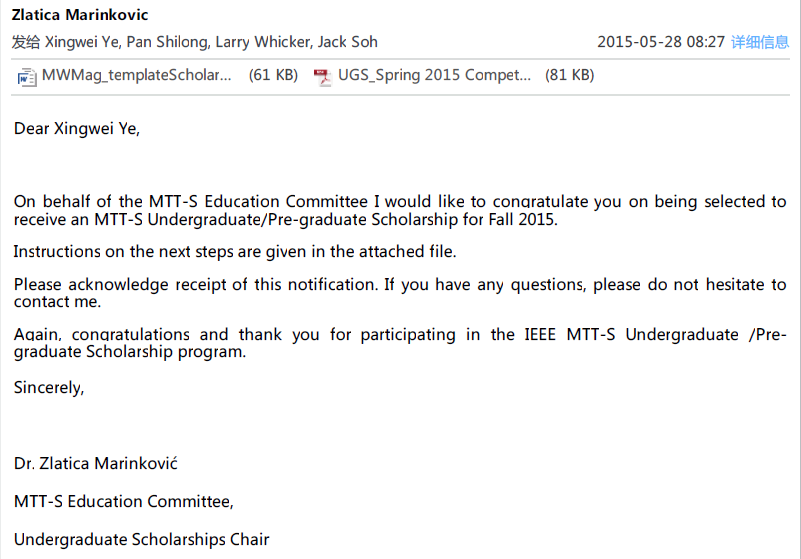The width and height of the screenshot is (801, 559).
Task: Click sender name Zlatica Marinkovic in header
Action: pyautogui.click(x=79, y=15)
